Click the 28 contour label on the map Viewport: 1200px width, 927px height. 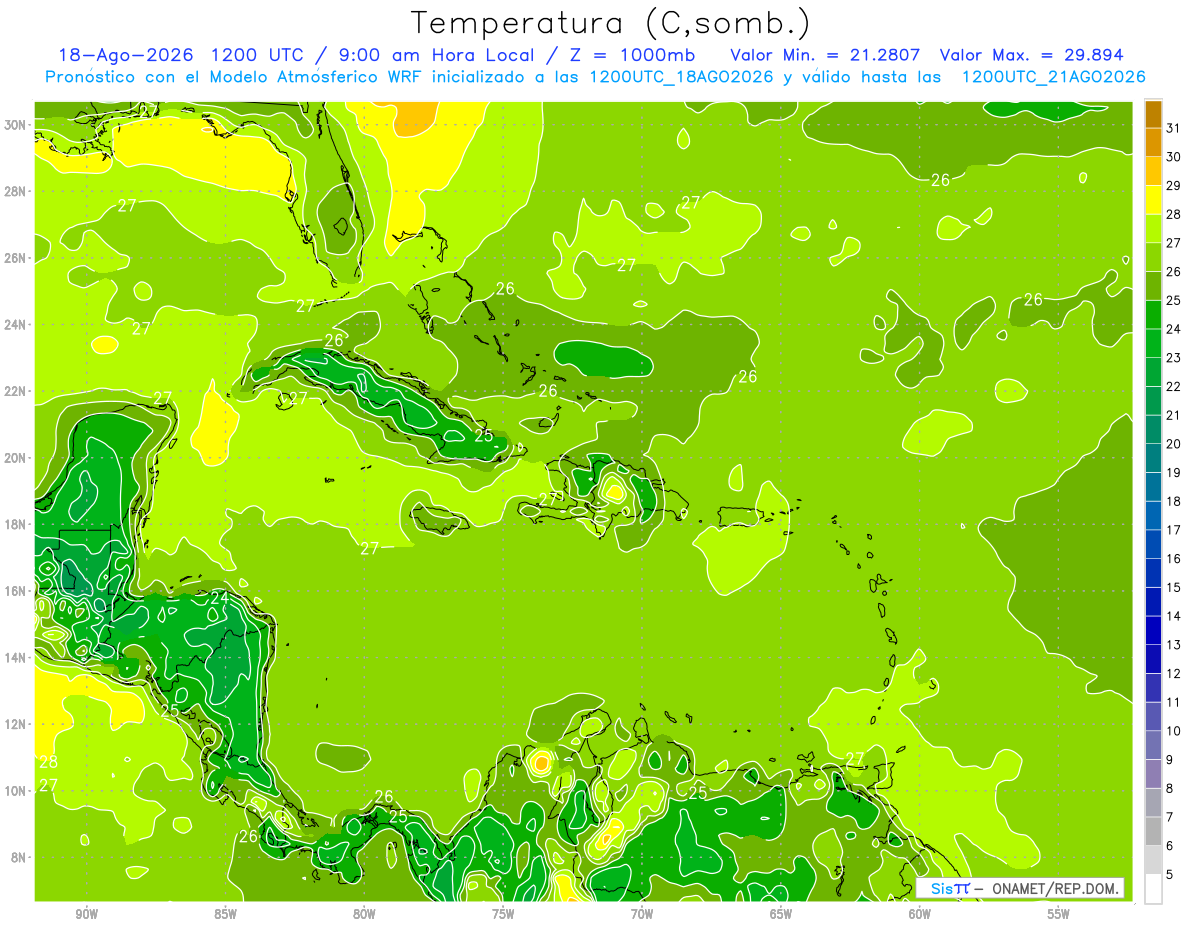coord(47,763)
